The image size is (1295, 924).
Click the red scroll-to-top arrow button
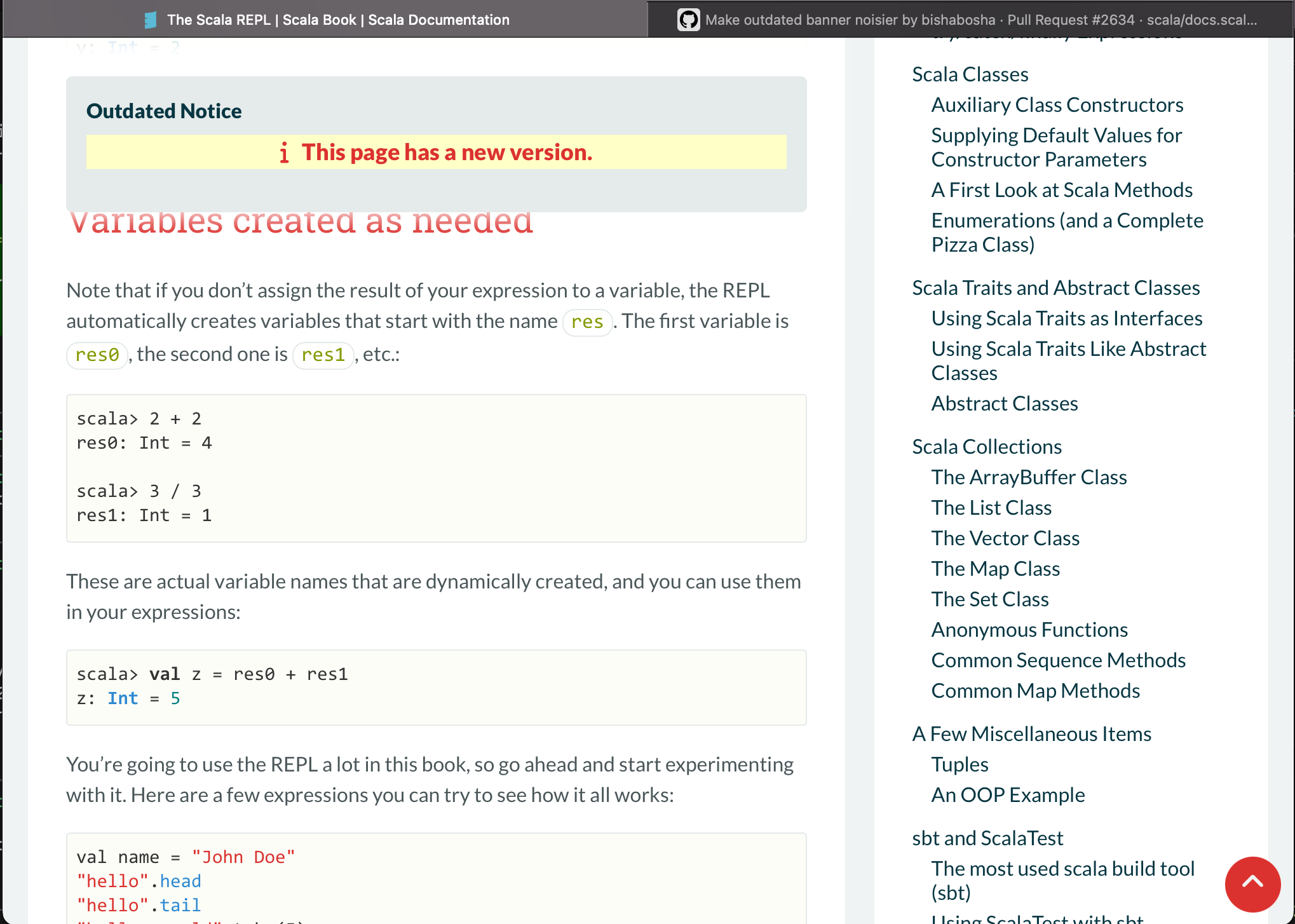point(1252,884)
